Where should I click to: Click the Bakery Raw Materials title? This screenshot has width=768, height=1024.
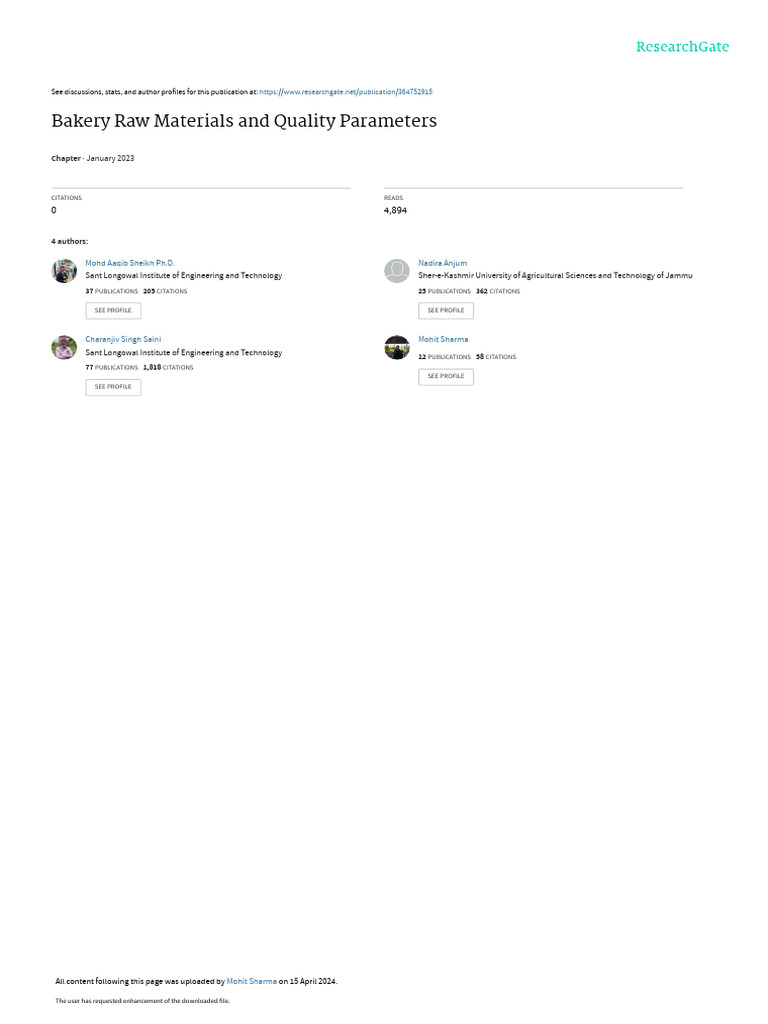click(x=244, y=121)
